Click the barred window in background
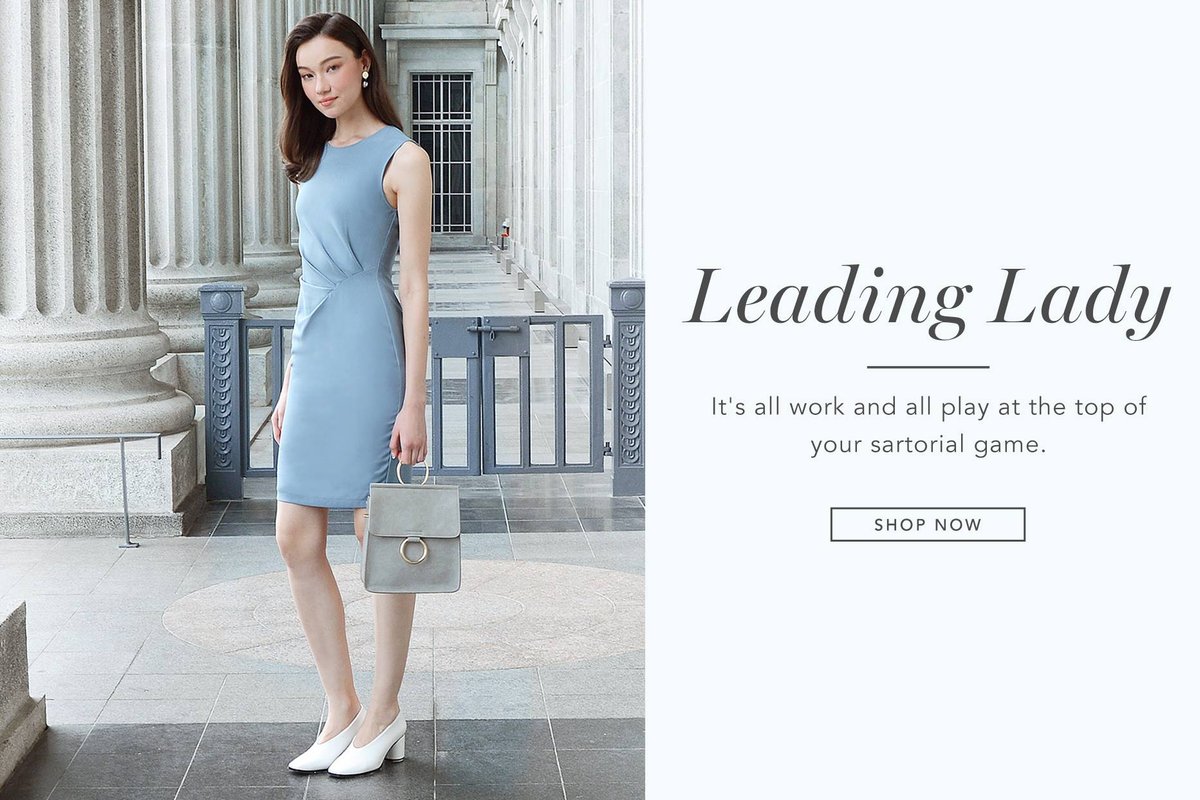Image resolution: width=1200 pixels, height=800 pixels. point(441,152)
